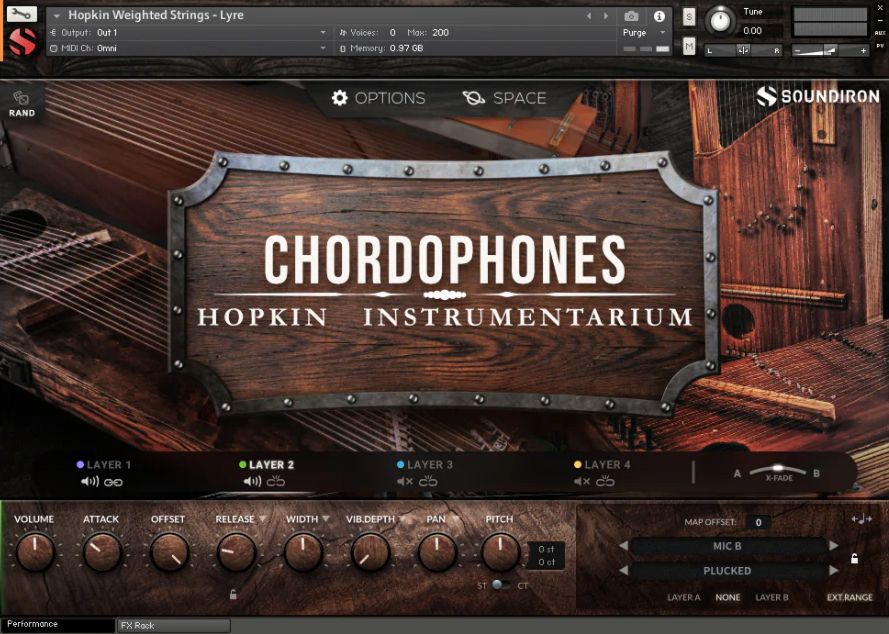Open instrument name dropdown arrow
This screenshot has height=634, width=889.
click(57, 16)
